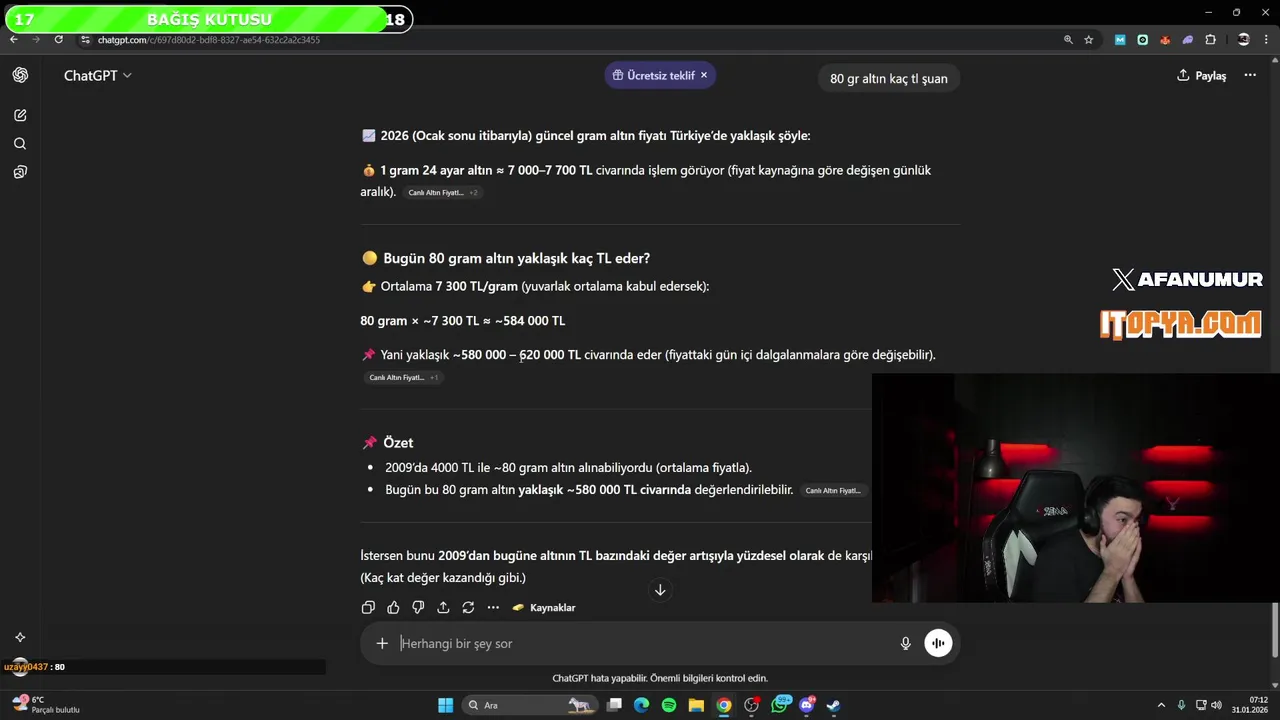This screenshot has height=720, width=1280.
Task: Open more response actions (three dots)
Action: click(x=493, y=607)
